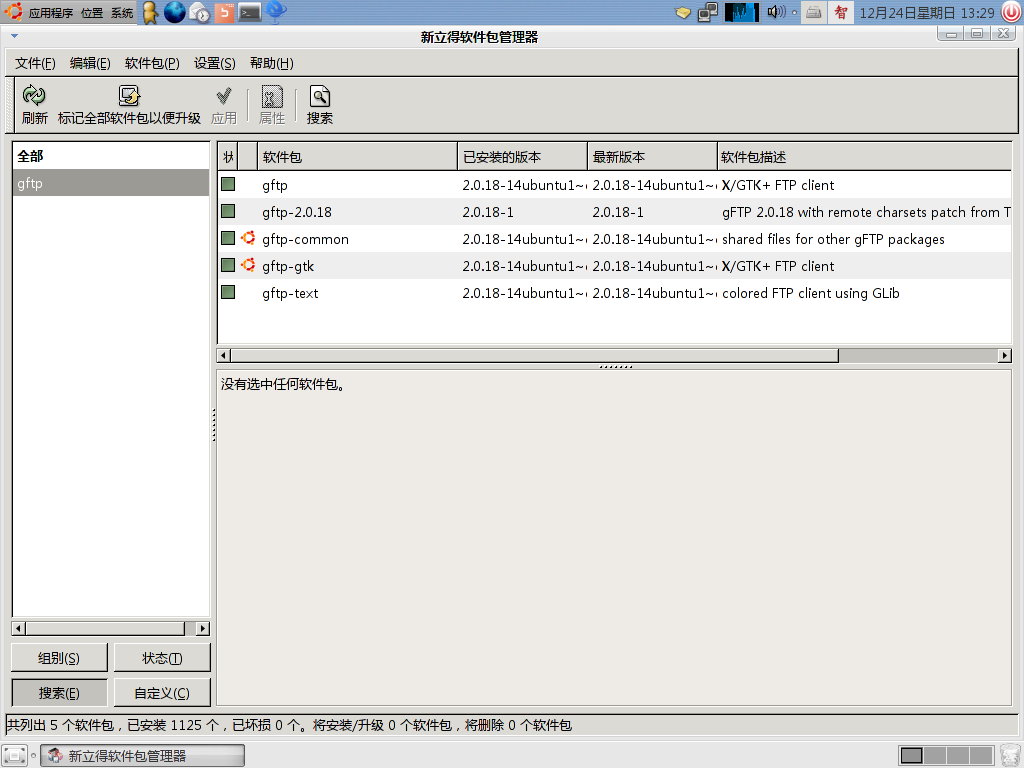Click package list scroll right arrow
The image size is (1024, 768).
pyautogui.click(x=1005, y=355)
